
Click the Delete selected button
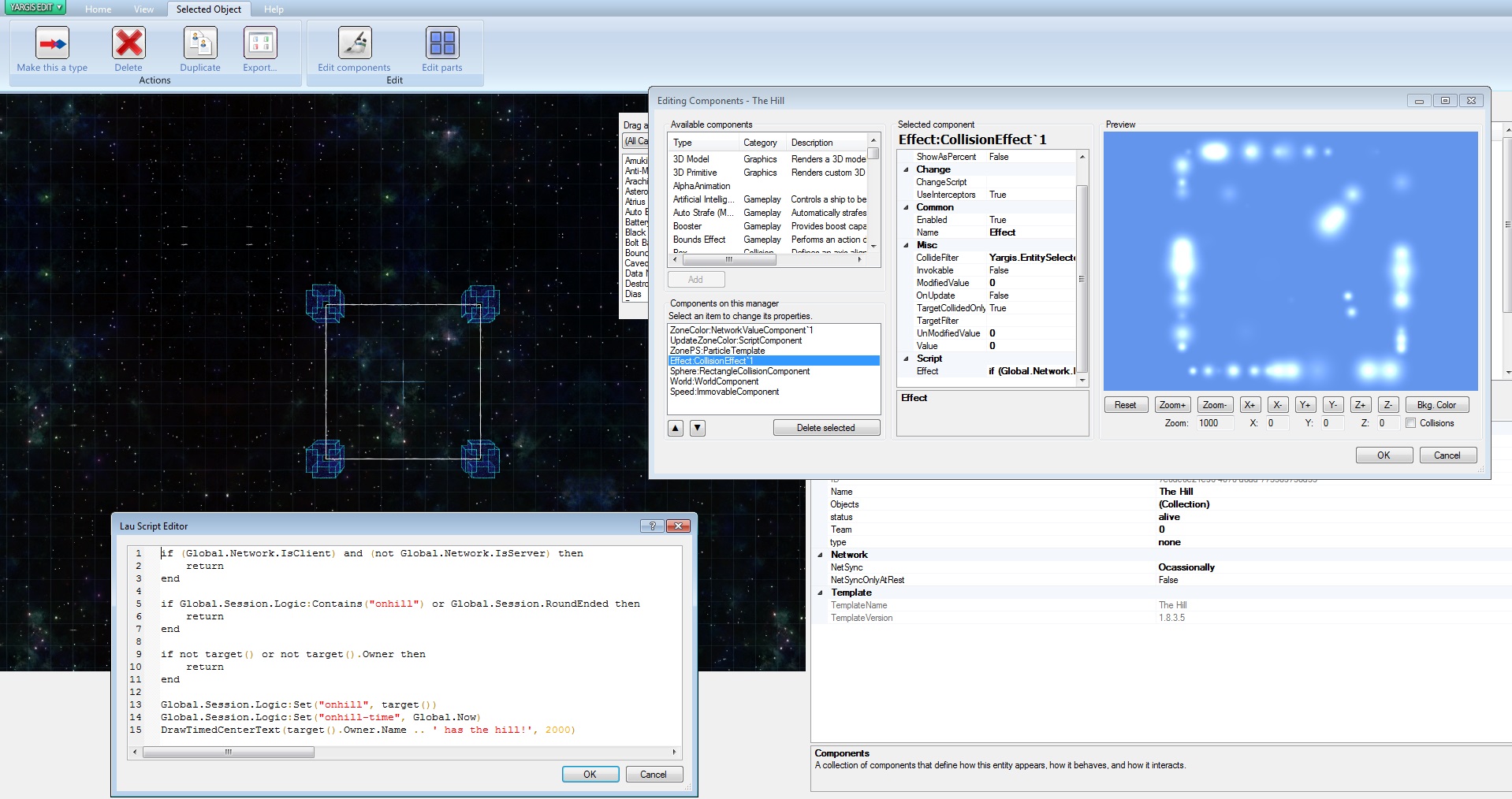pyautogui.click(x=825, y=427)
